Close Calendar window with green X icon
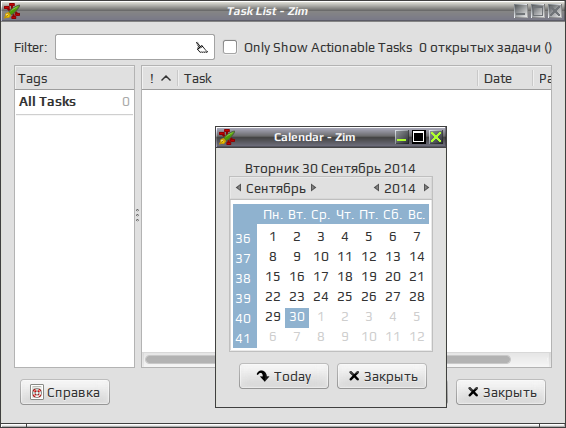This screenshot has height=428, width=566. pyautogui.click(x=436, y=137)
